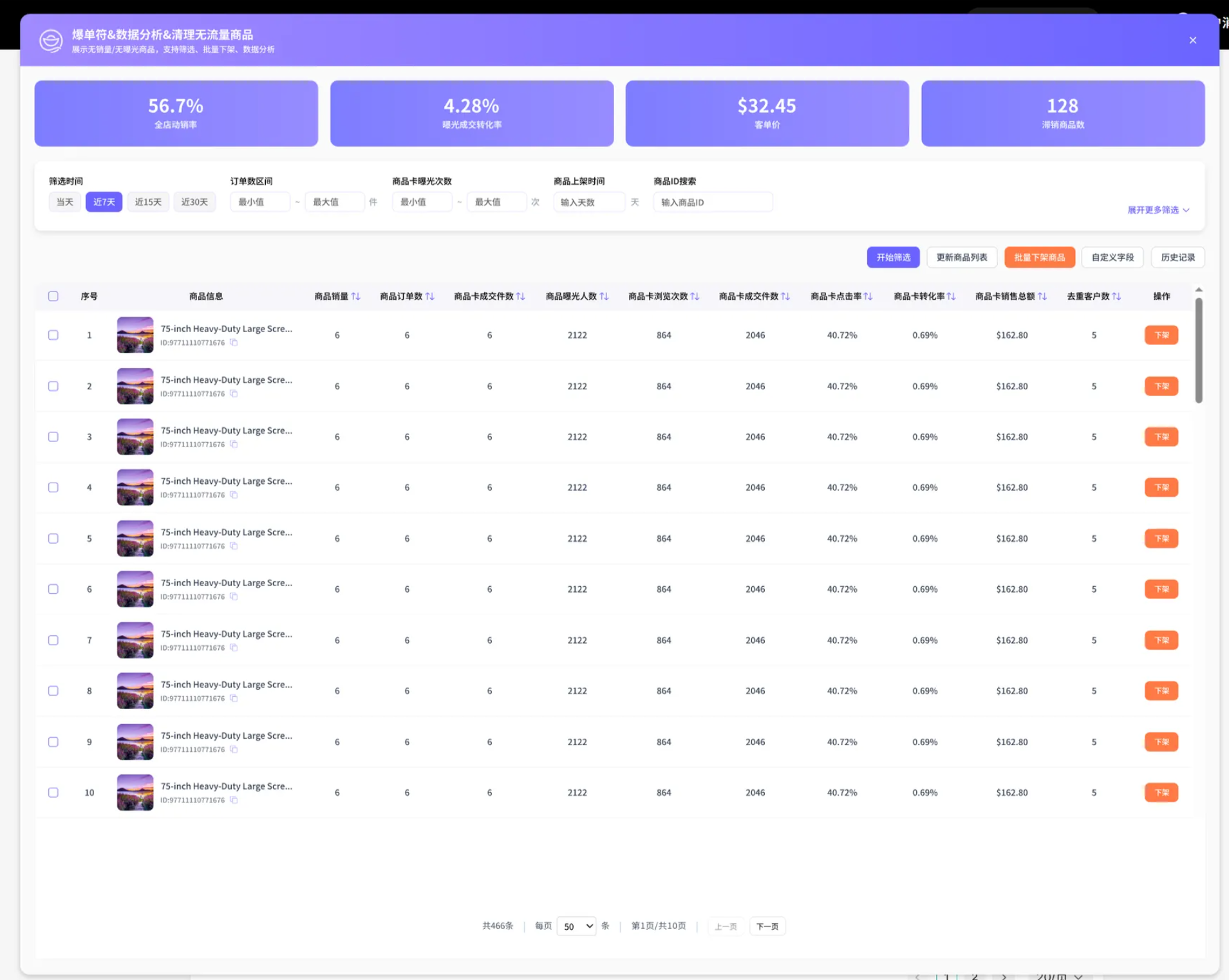Click the app logo in the dialog header
The width and height of the screenshot is (1229, 980).
51,40
